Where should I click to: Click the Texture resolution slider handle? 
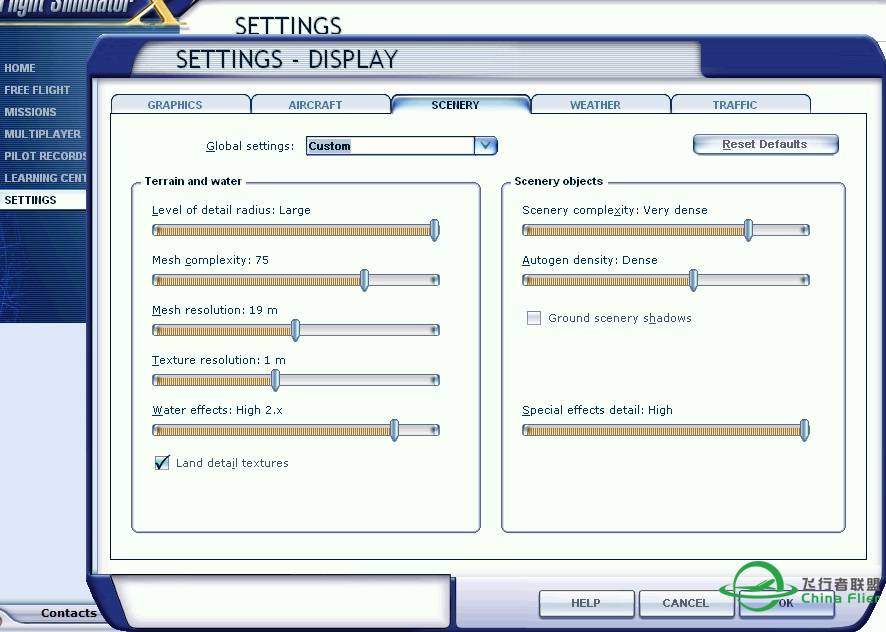pos(275,380)
